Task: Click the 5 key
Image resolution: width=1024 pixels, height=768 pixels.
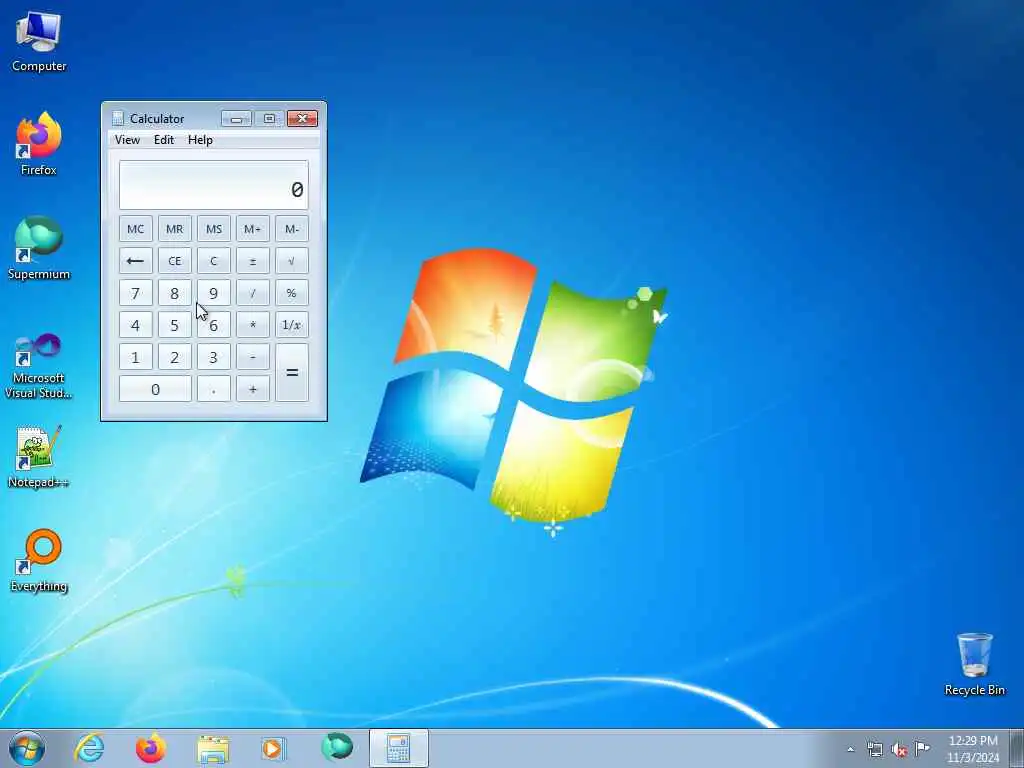Action: click(x=174, y=325)
